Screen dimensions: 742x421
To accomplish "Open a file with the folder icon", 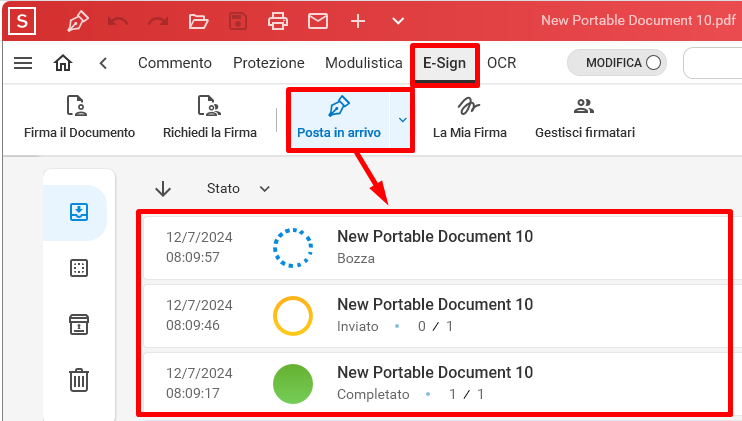I will coord(198,21).
